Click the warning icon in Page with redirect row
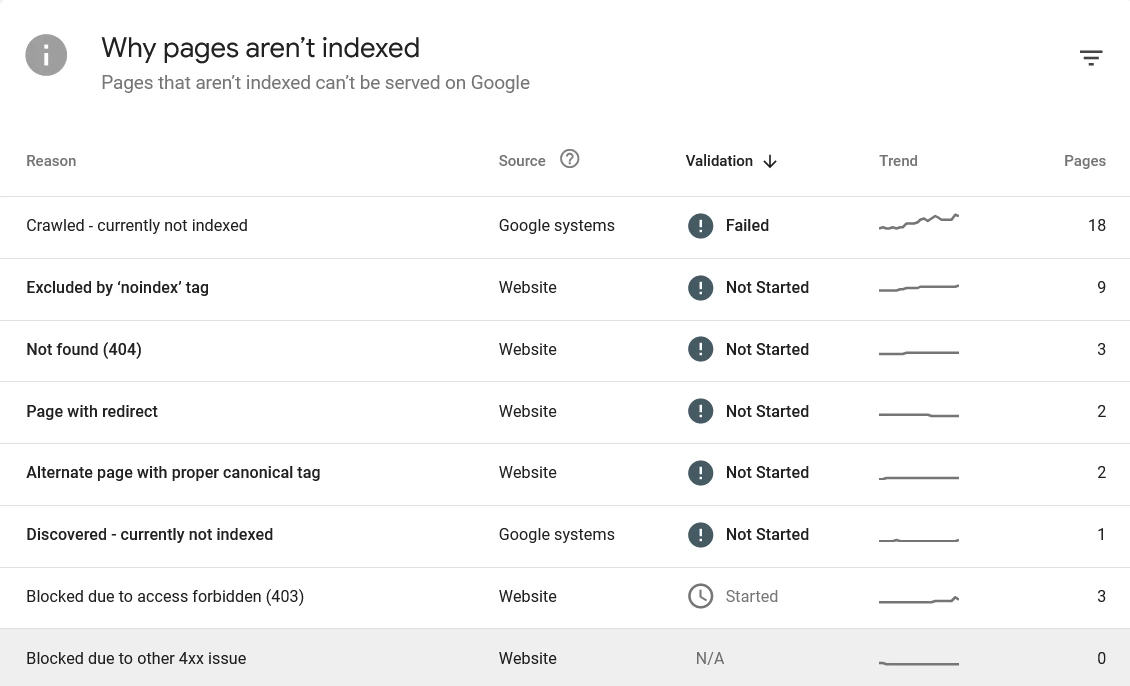This screenshot has height=686, width=1130. (700, 411)
